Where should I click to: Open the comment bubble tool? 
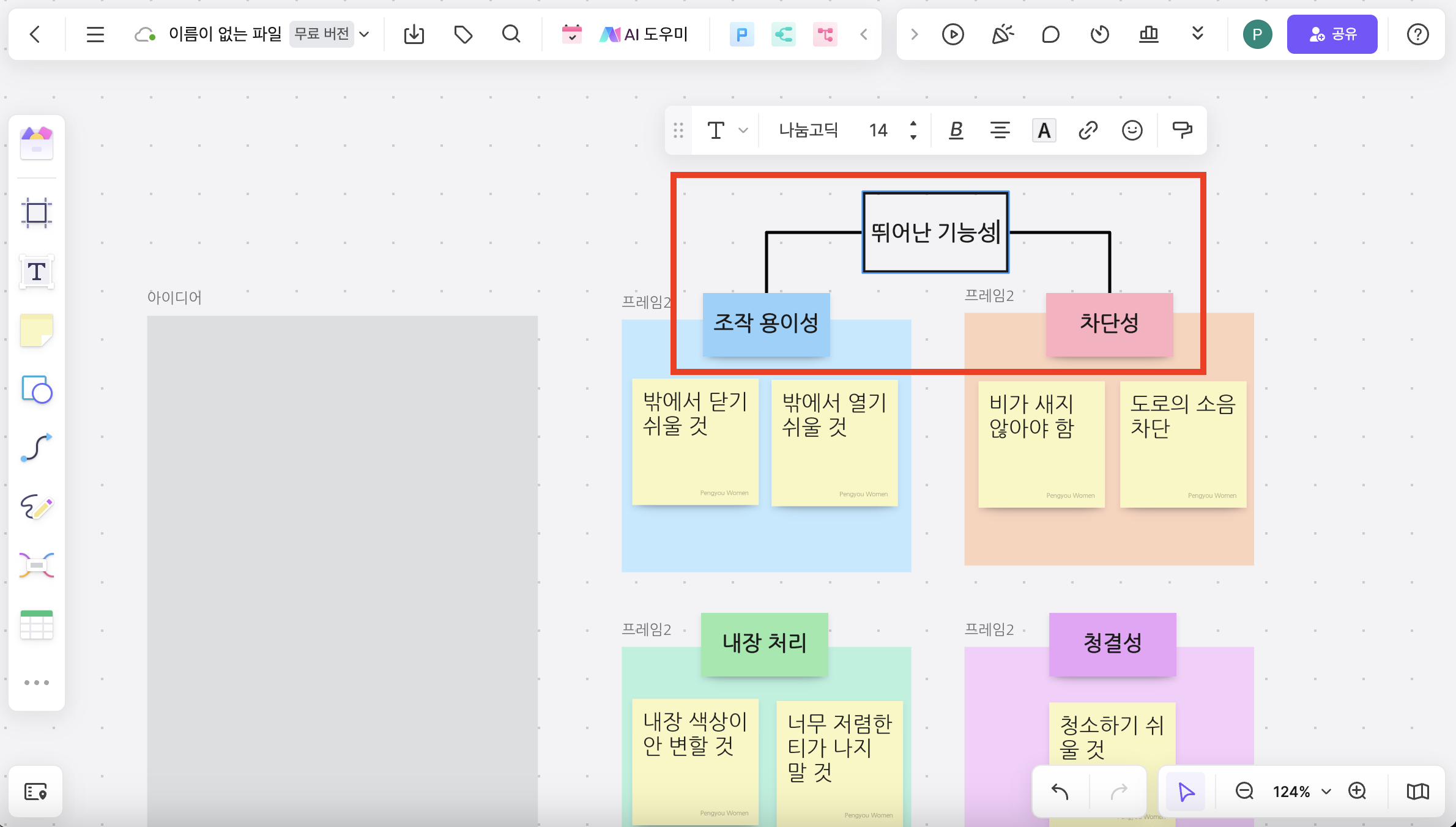point(1050,34)
